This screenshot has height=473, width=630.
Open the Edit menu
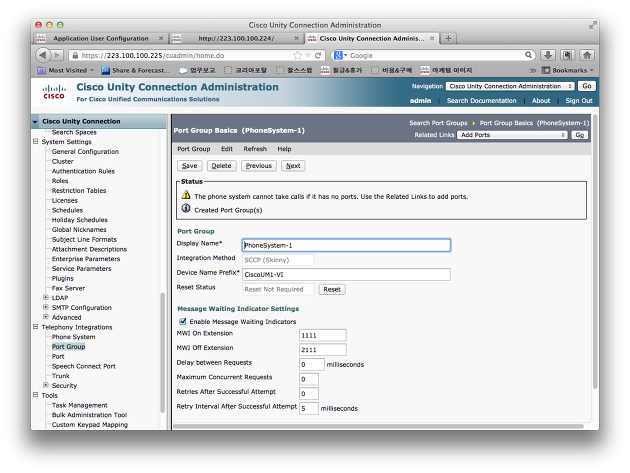coord(227,149)
